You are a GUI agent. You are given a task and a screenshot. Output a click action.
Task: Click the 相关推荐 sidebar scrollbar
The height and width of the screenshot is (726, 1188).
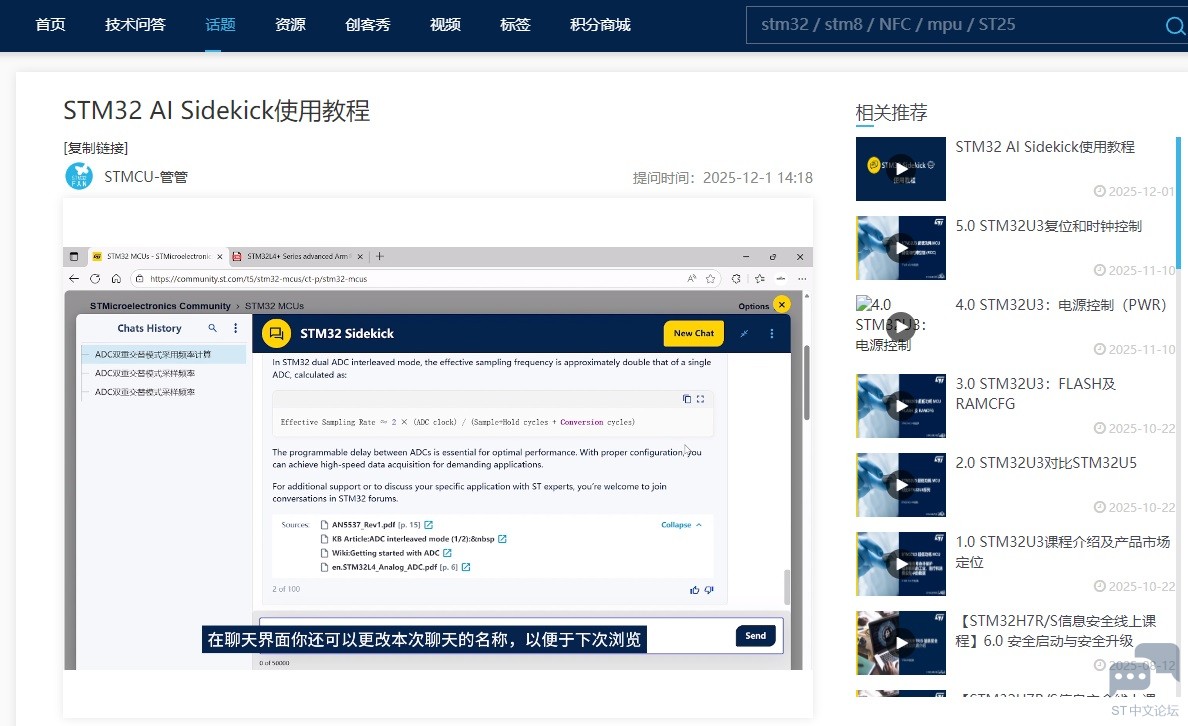click(x=1178, y=201)
